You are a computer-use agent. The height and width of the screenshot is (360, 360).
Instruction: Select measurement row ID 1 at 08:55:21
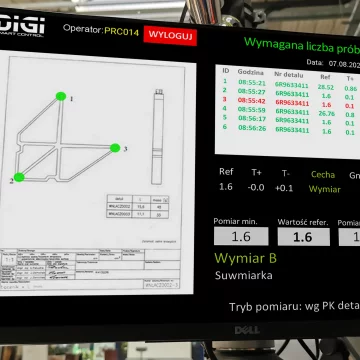(290, 85)
